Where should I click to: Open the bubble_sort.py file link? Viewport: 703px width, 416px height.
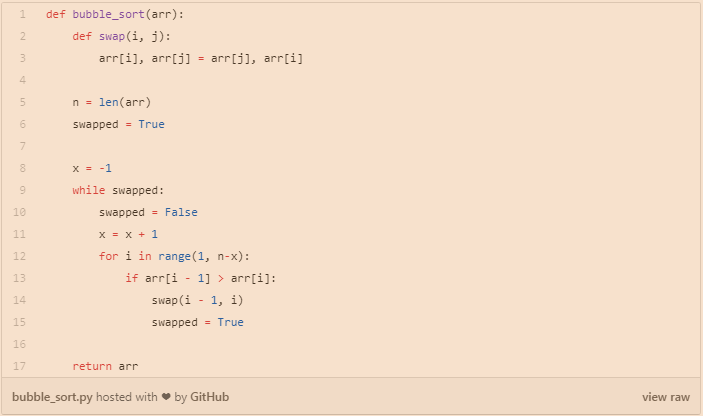tap(52, 397)
